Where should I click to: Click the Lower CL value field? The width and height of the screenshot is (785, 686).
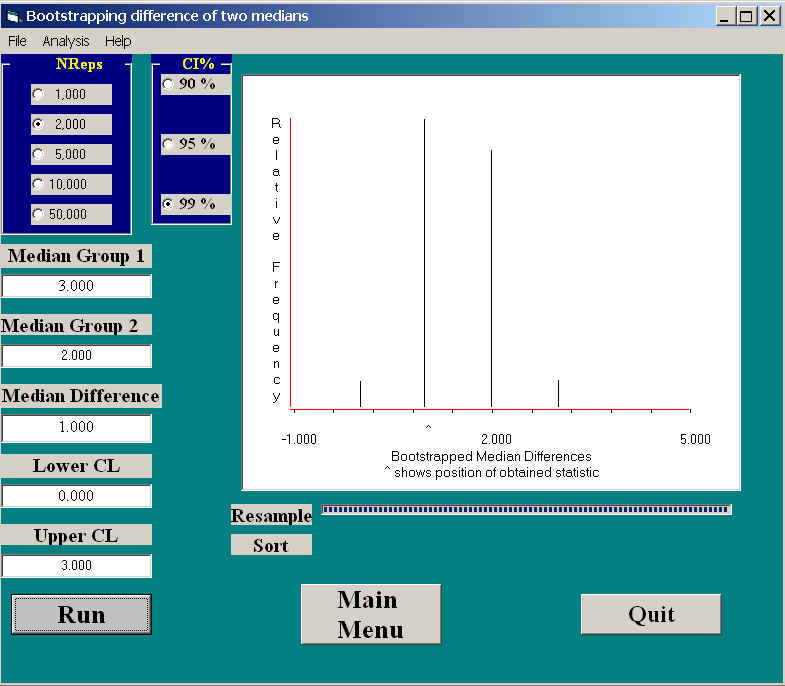(x=77, y=496)
